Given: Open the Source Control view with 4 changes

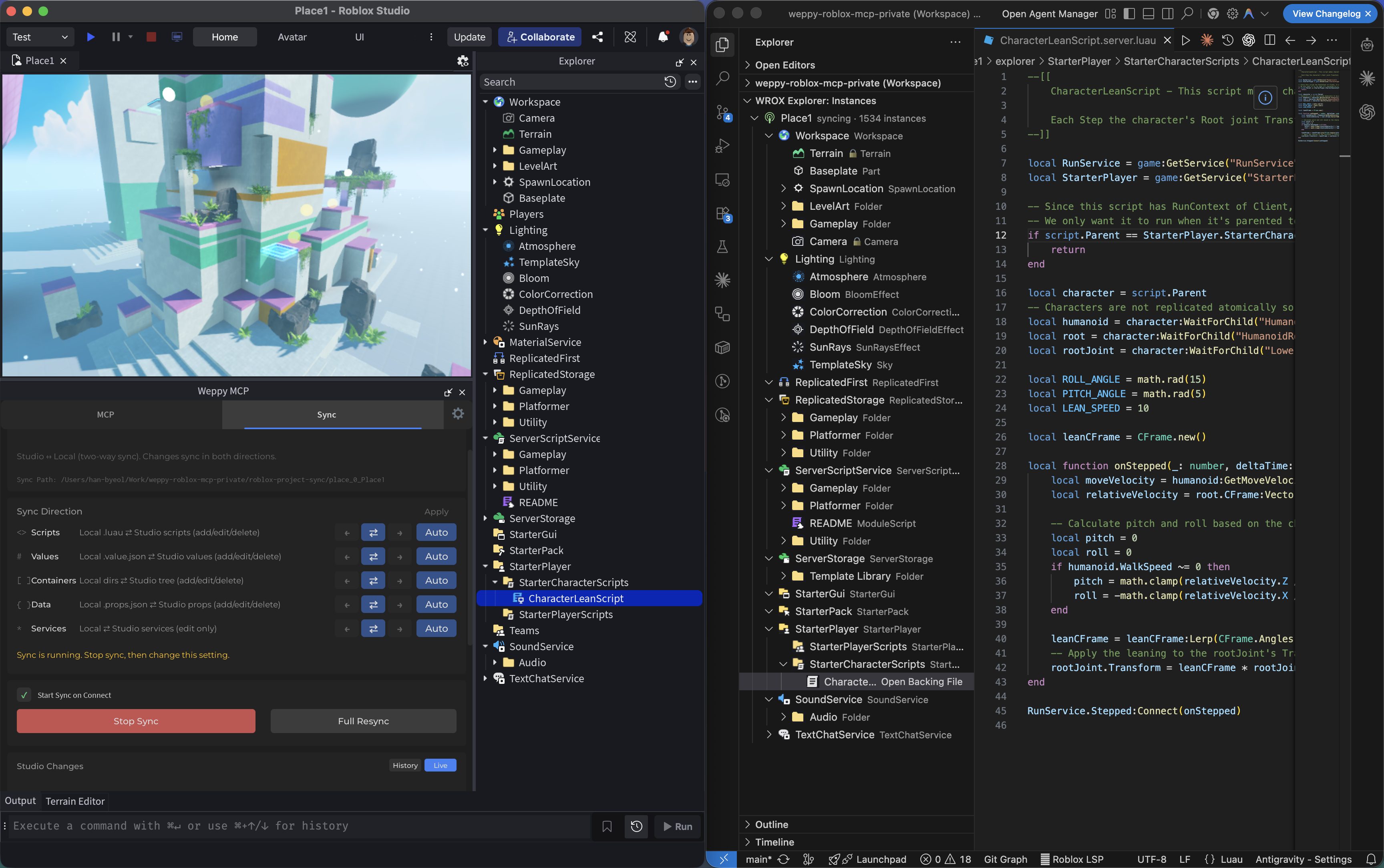Looking at the screenshot, I should (x=722, y=113).
